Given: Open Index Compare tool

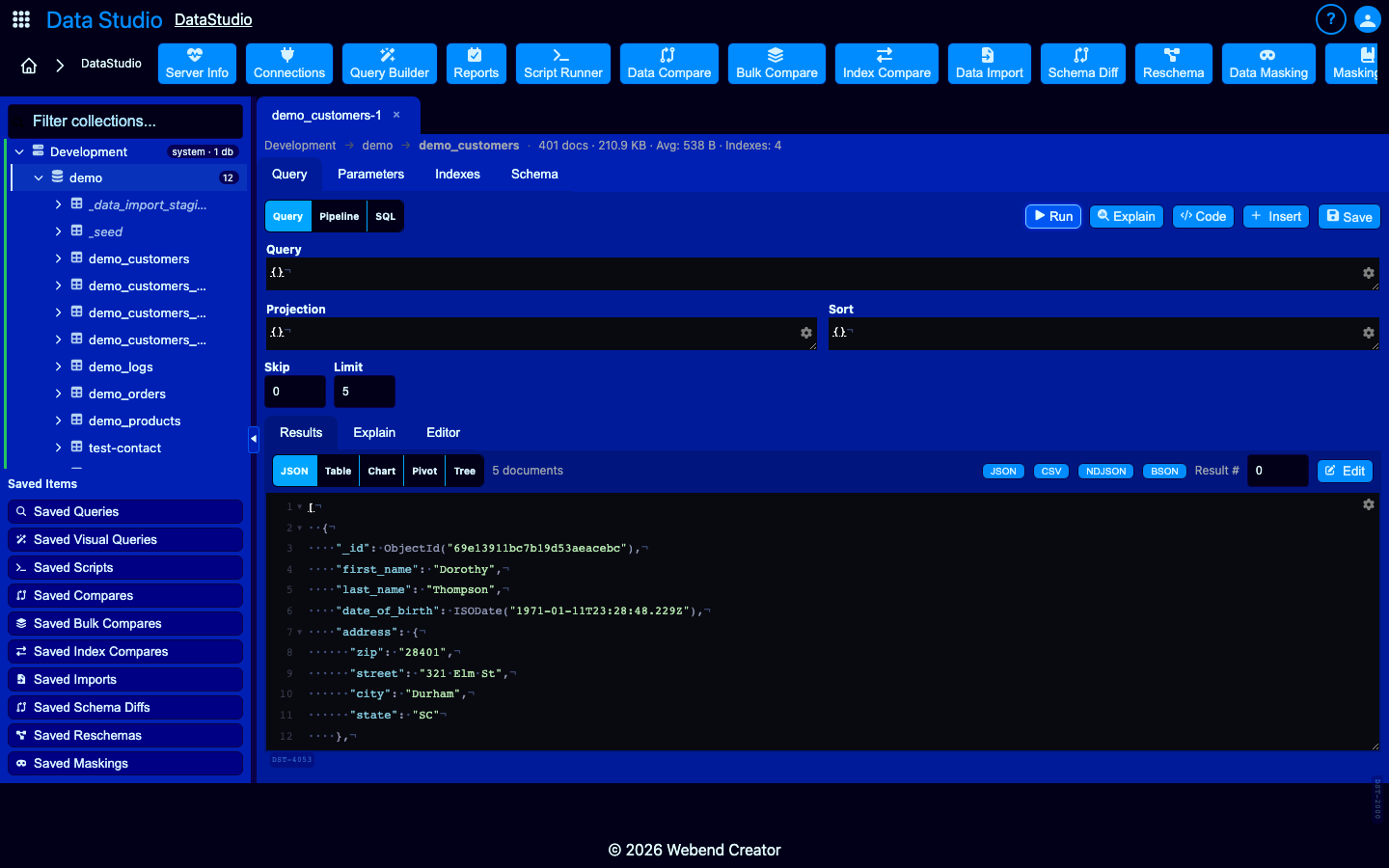Looking at the screenshot, I should point(886,64).
